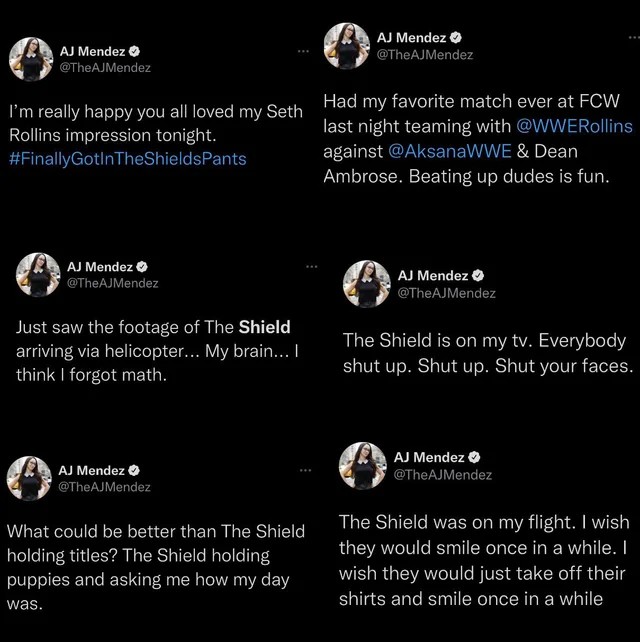
Task: Expand the menu on the helicopter footage tweet
Action: [311, 266]
